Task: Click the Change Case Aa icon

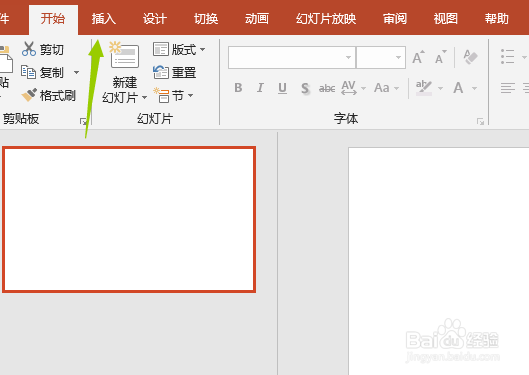Action: [x=382, y=88]
